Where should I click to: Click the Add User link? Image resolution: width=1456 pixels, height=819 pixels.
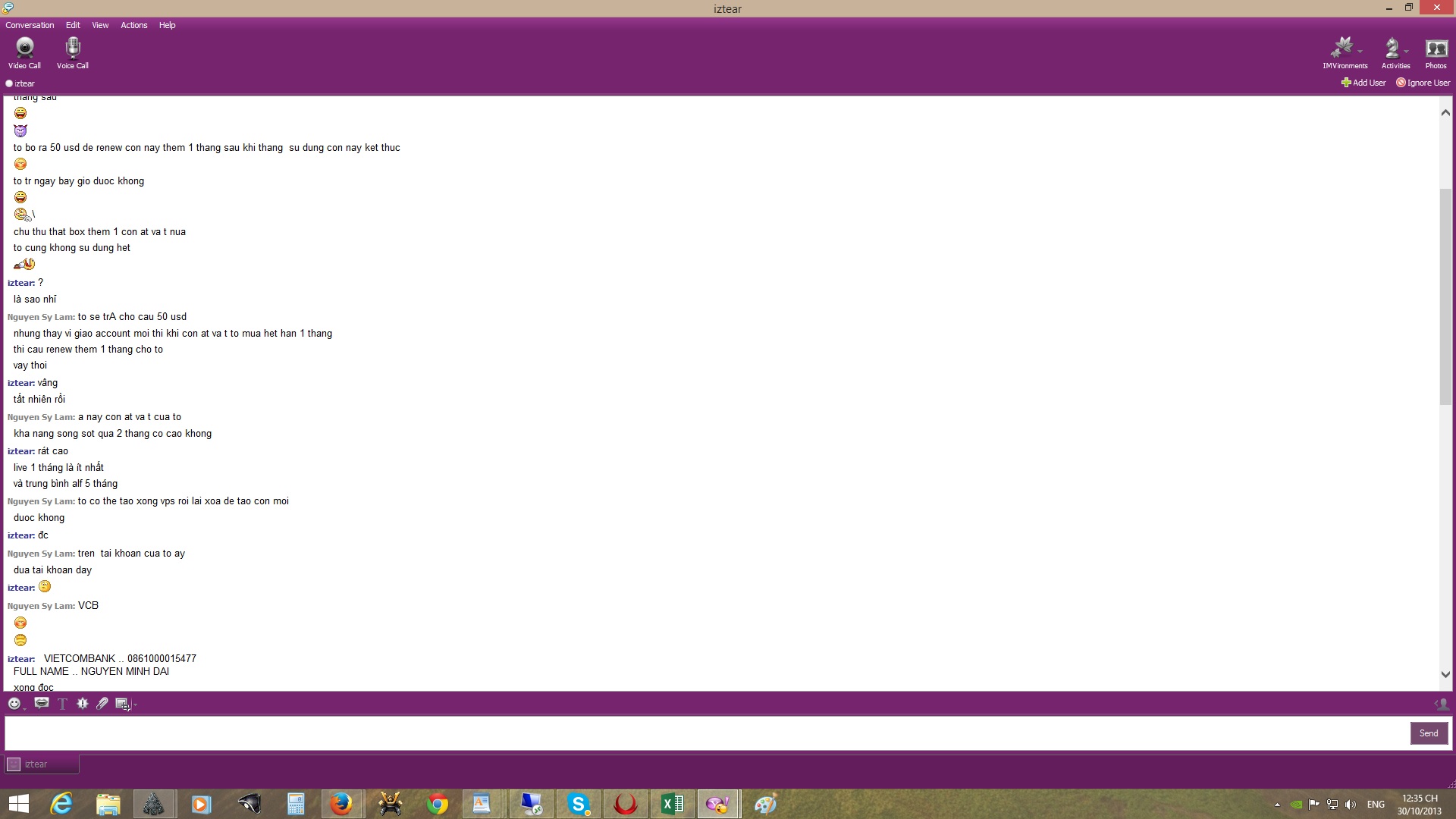pyautogui.click(x=1363, y=83)
